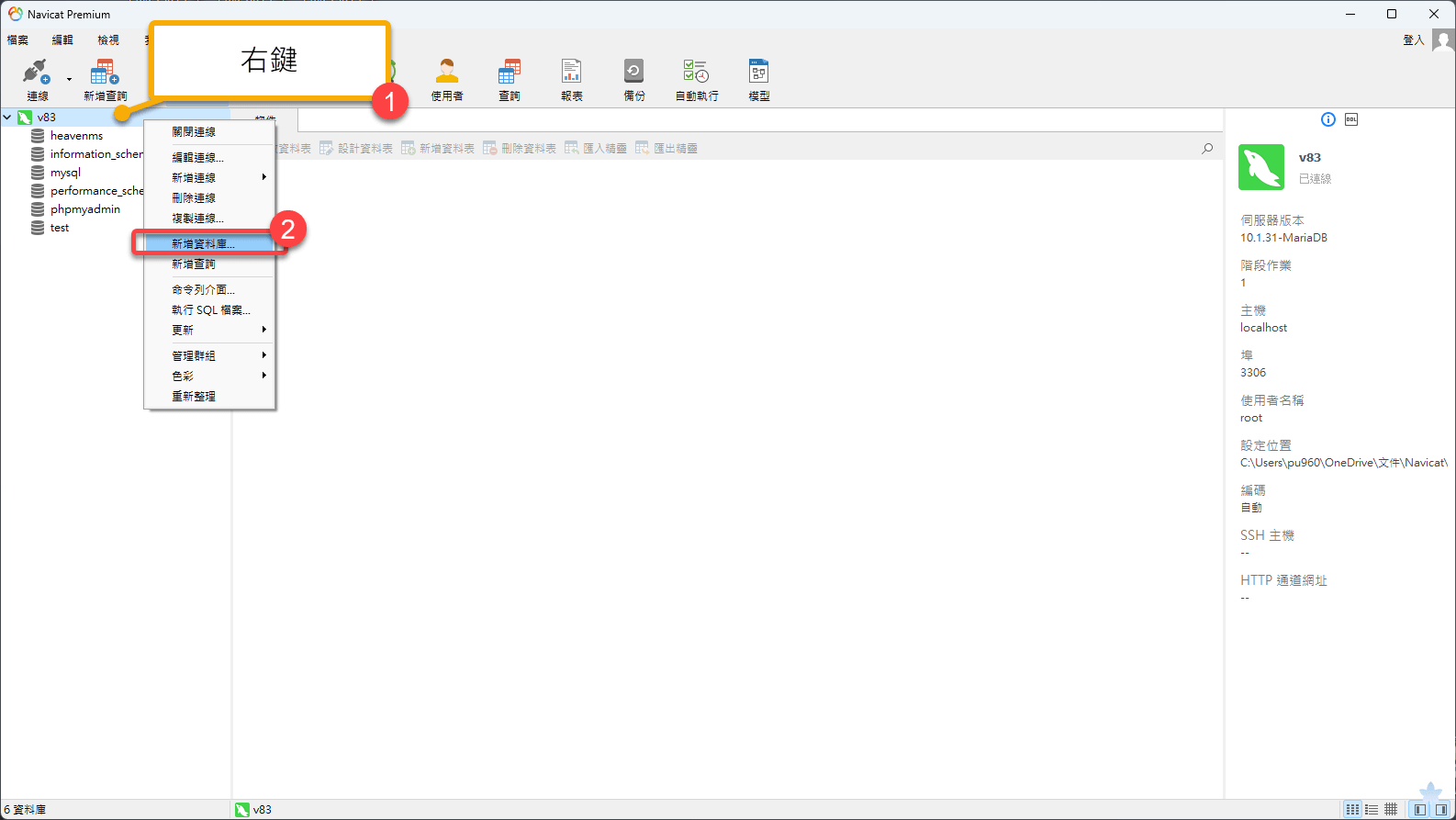Choose 命令列介面... from context menu

coord(209,290)
